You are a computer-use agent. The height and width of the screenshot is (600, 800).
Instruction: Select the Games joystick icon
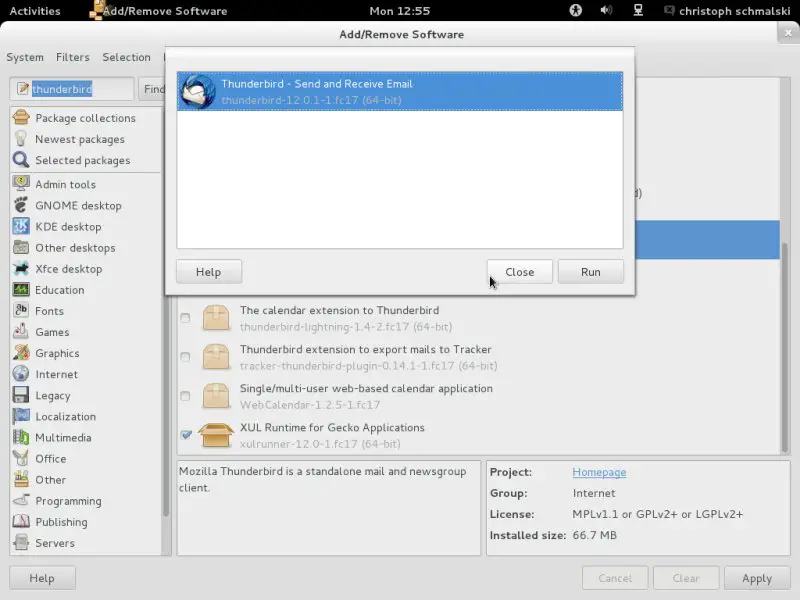tap(21, 332)
